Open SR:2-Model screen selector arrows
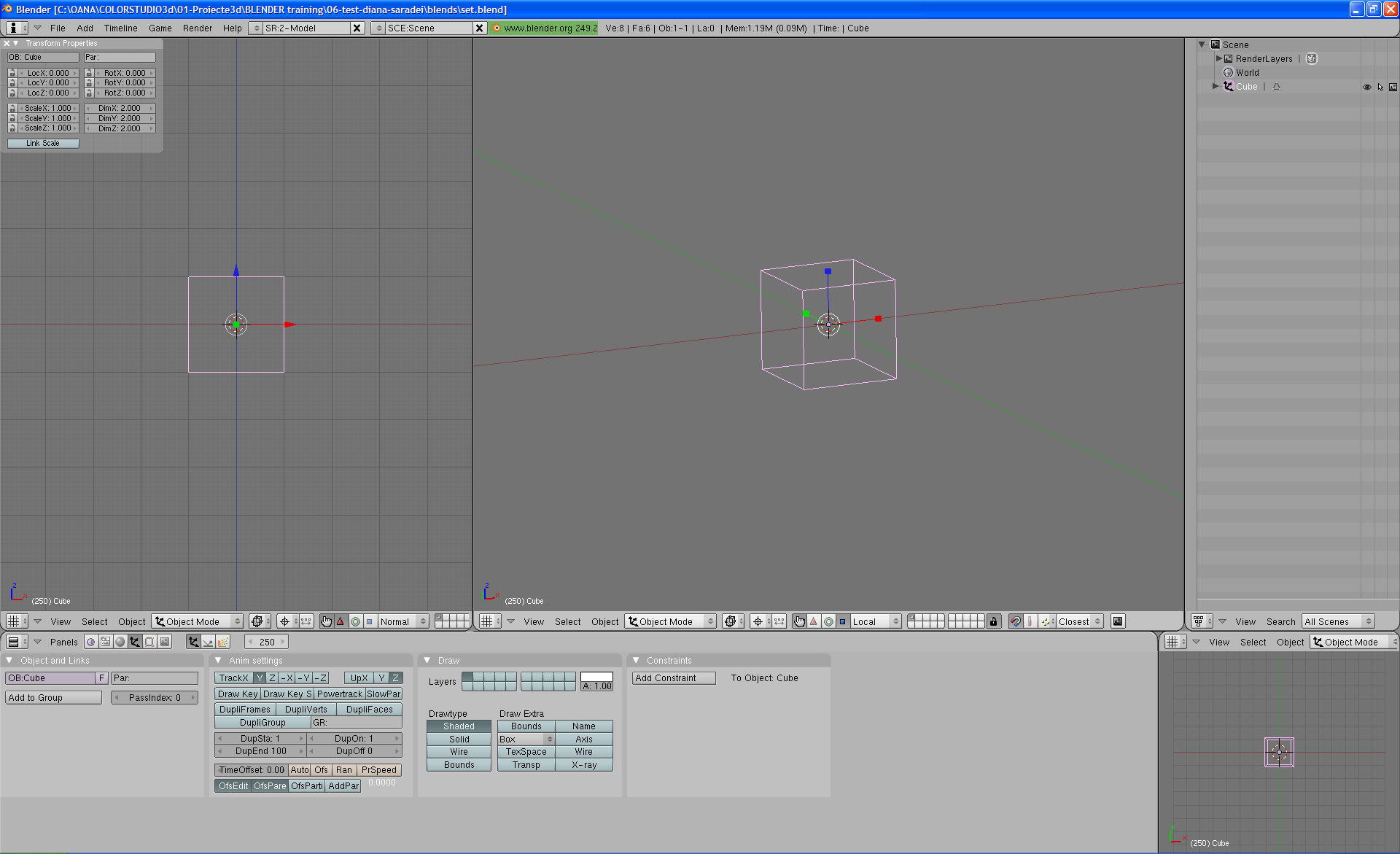This screenshot has height=854, width=1400. point(256,28)
